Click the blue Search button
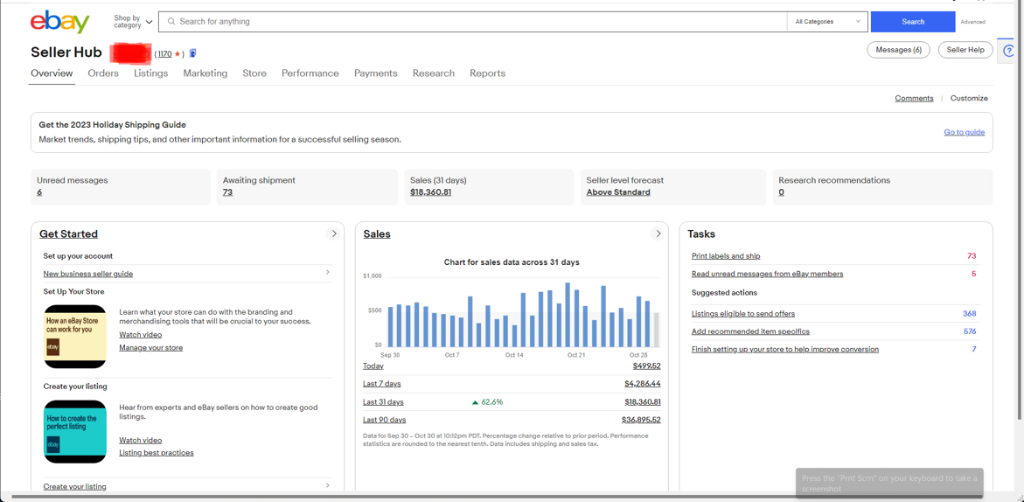 click(913, 22)
